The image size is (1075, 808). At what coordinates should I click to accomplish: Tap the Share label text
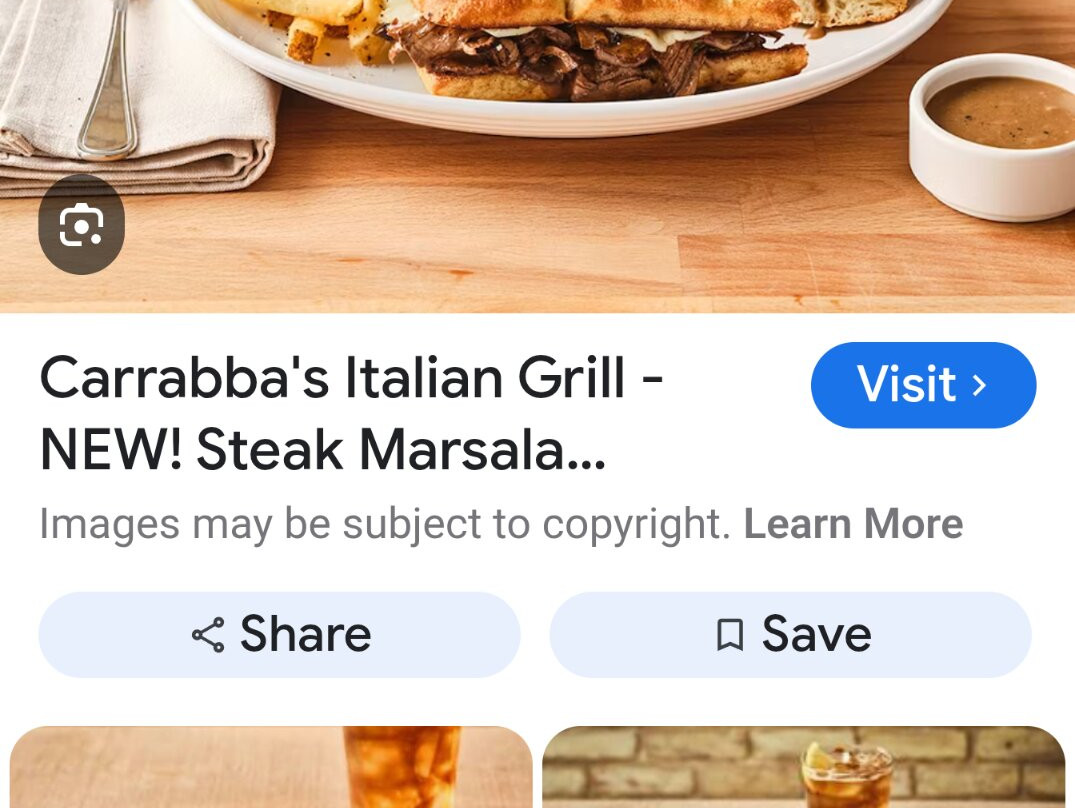pyautogui.click(x=306, y=634)
